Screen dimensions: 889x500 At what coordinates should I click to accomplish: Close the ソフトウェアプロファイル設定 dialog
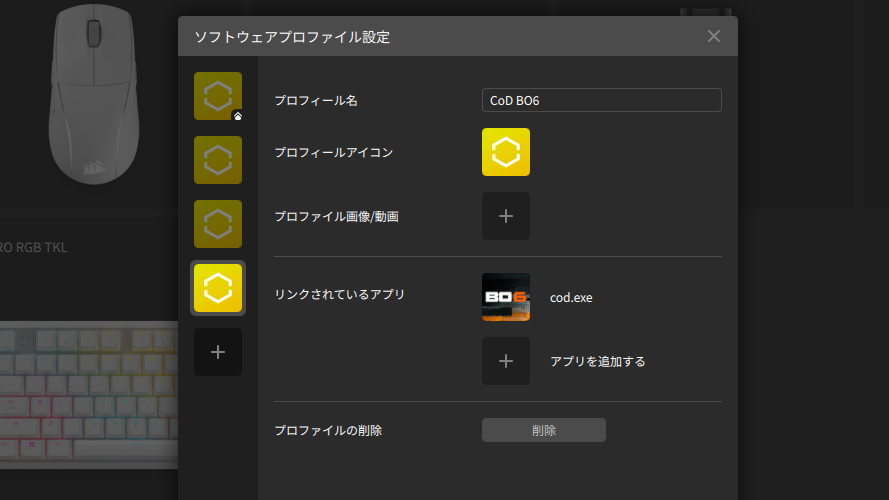[714, 36]
